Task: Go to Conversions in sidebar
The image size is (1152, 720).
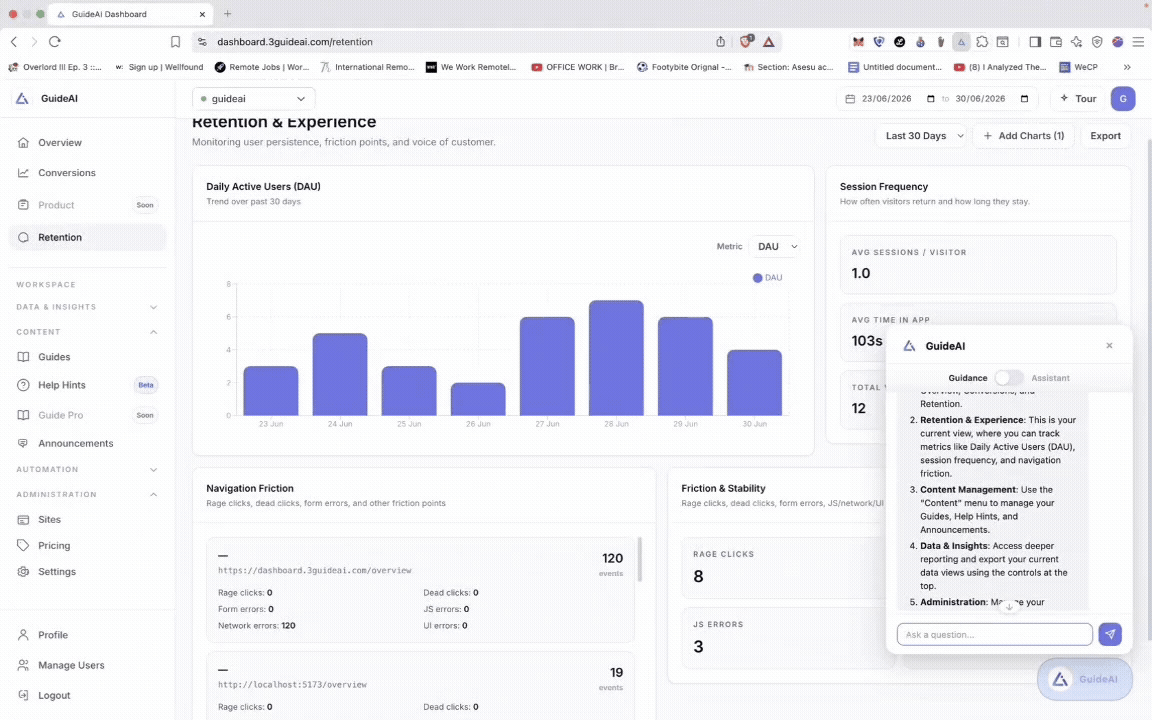Action: [x=87, y=173]
